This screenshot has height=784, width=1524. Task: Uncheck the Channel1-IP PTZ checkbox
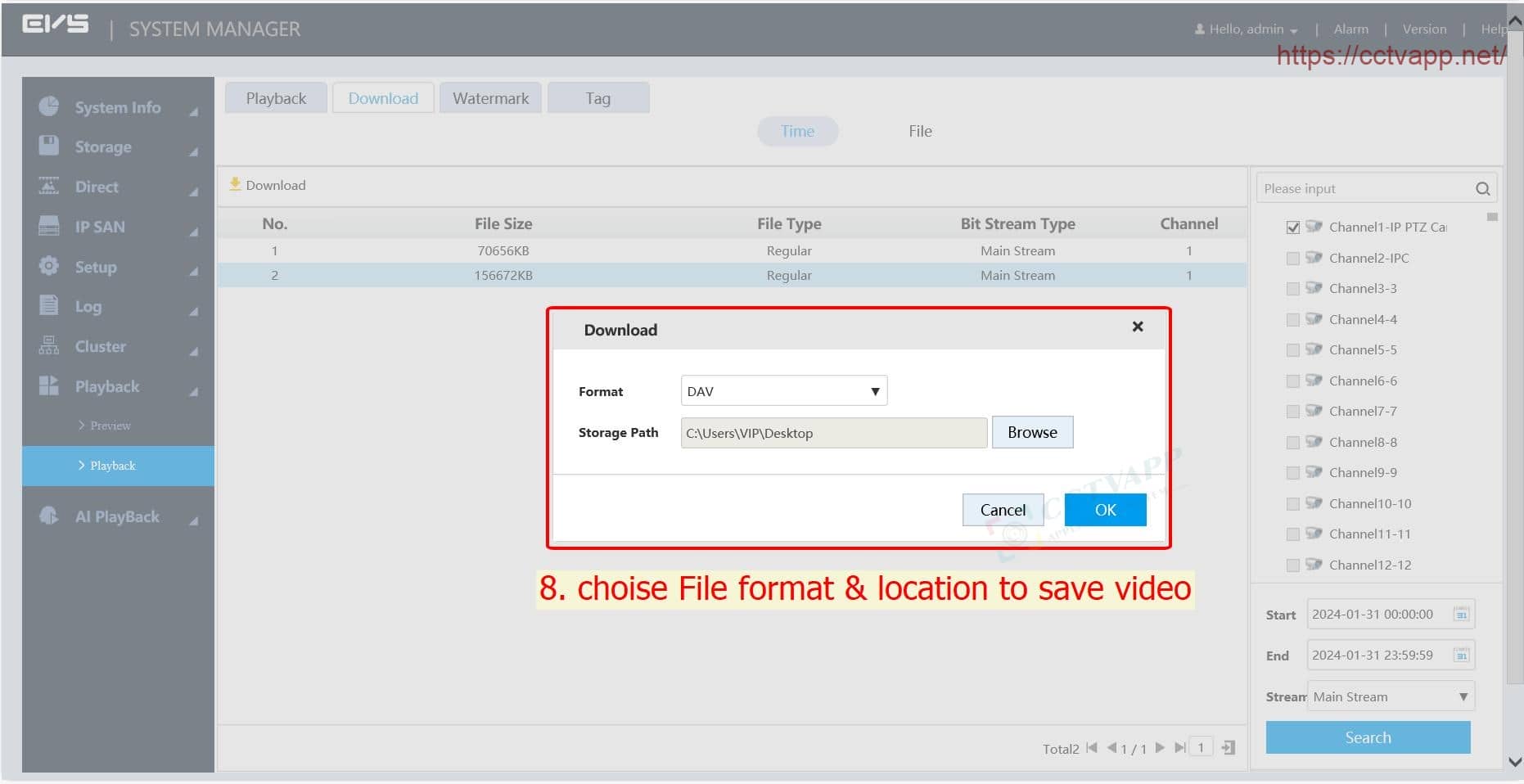pyautogui.click(x=1293, y=228)
